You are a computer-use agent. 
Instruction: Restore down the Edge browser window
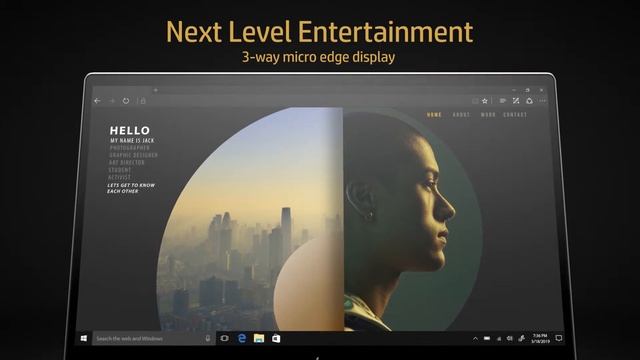click(x=527, y=90)
